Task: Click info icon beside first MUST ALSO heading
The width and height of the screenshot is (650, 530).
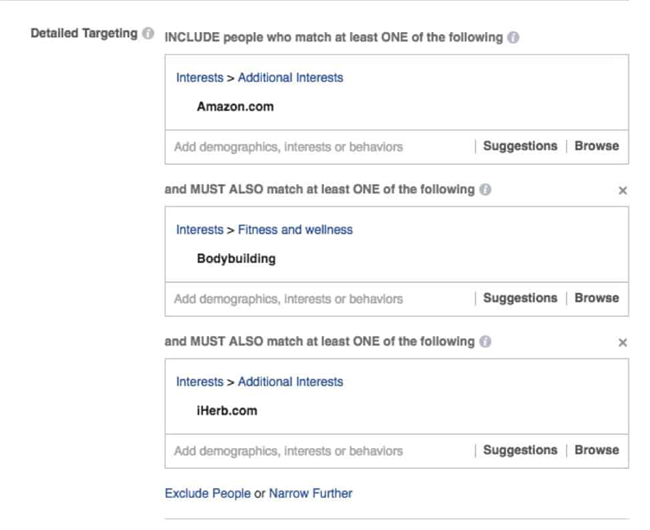Action: click(485, 189)
